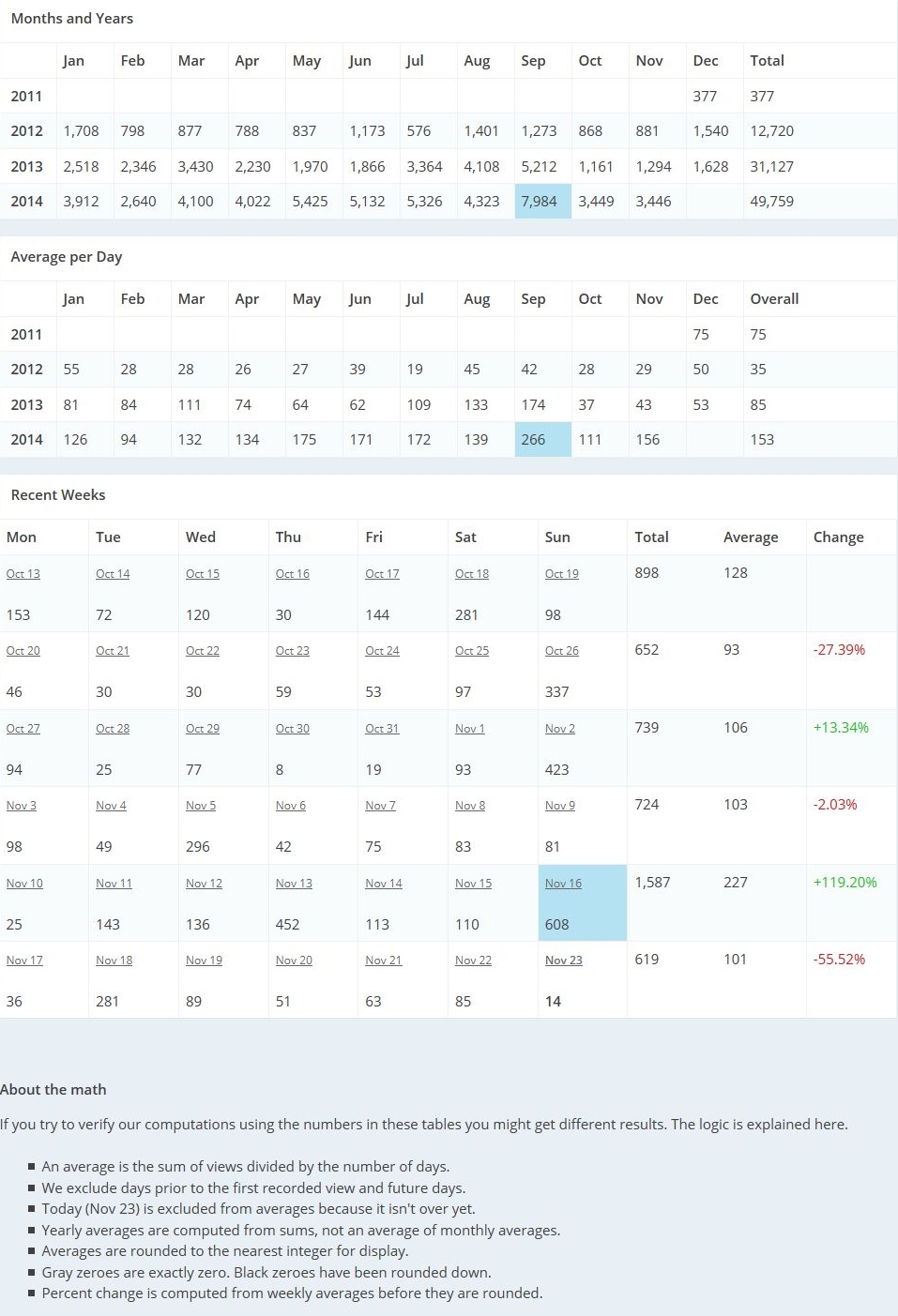
Task: Click the Oct 21 date link
Action: (112, 651)
